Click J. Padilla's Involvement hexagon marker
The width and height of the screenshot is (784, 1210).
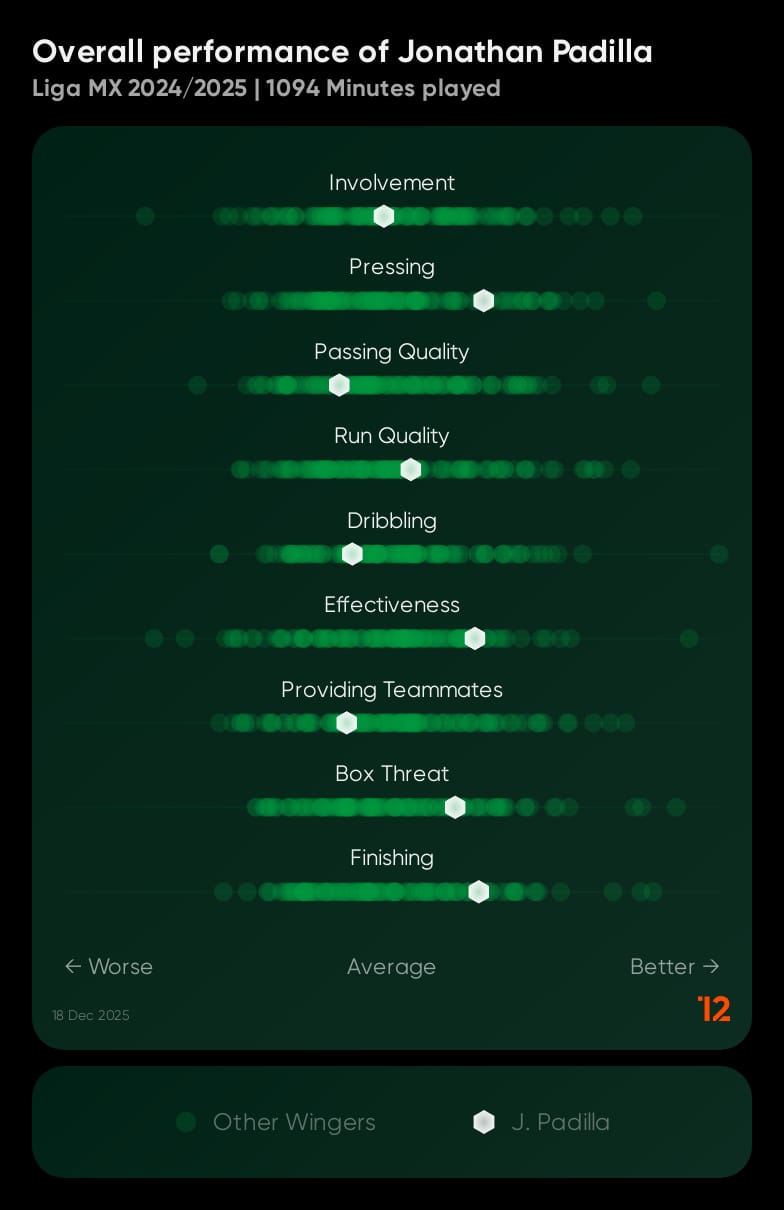click(x=384, y=216)
